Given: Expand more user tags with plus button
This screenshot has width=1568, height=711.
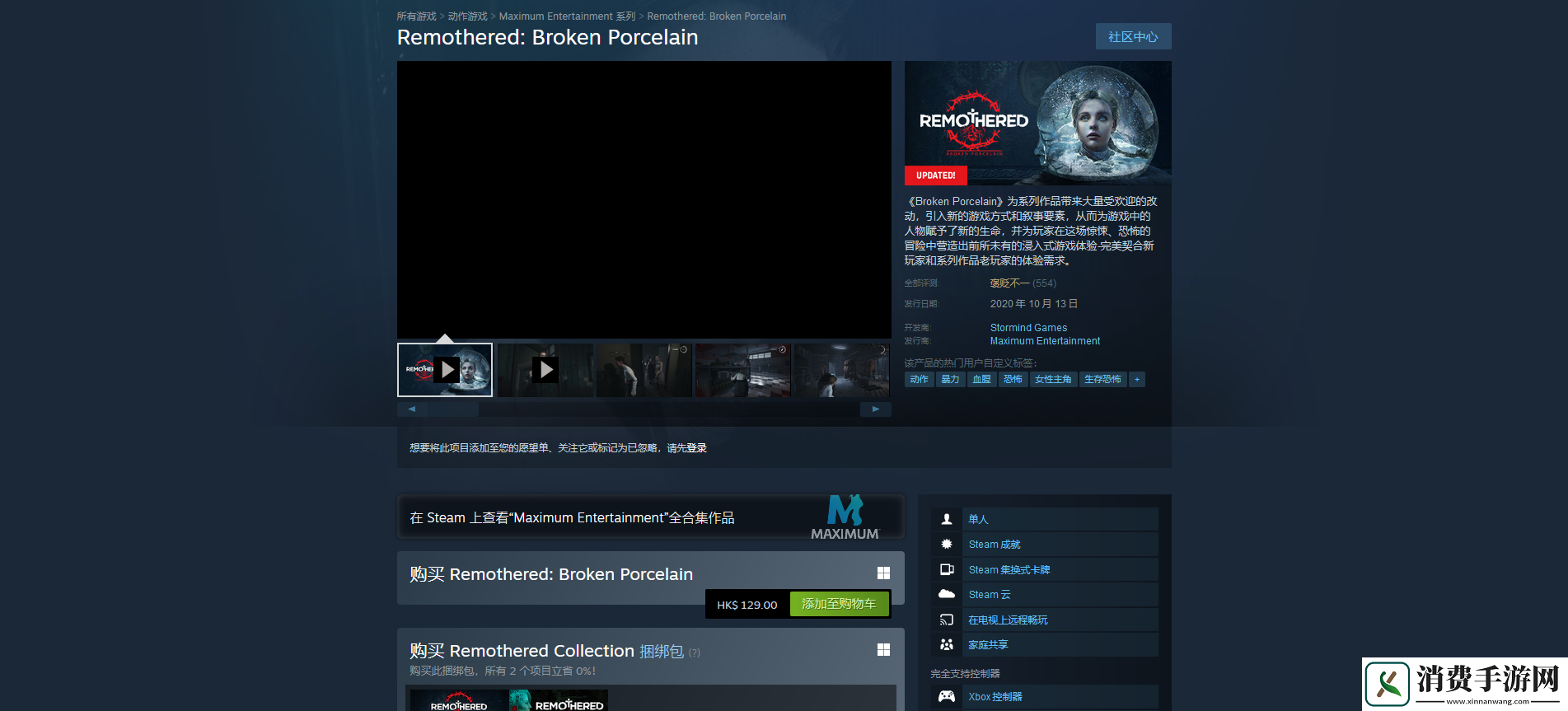Looking at the screenshot, I should tap(1137, 380).
